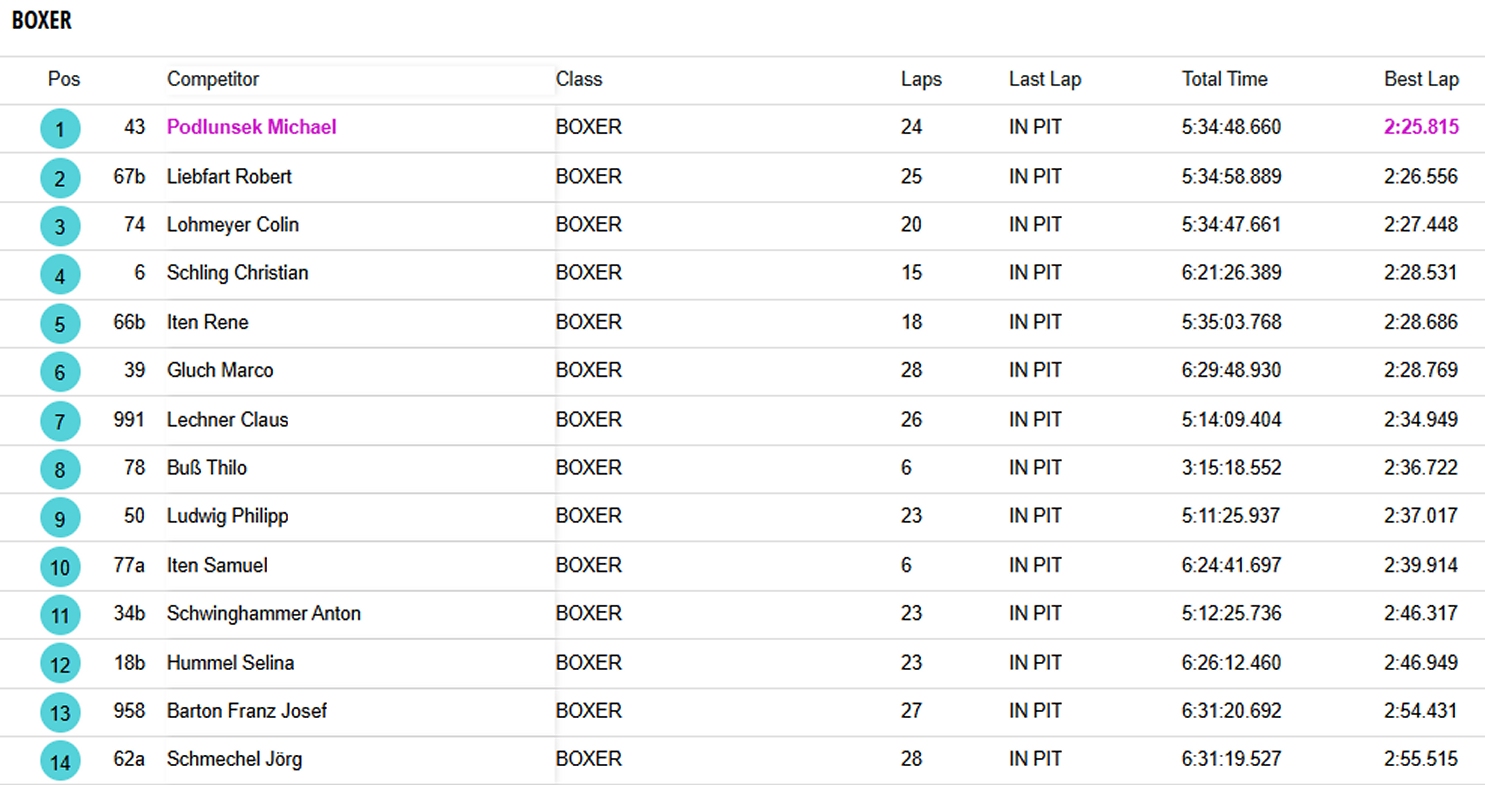The height and width of the screenshot is (785, 1485).
Task: Sort by the Best Lap column header
Action: pos(1421,79)
